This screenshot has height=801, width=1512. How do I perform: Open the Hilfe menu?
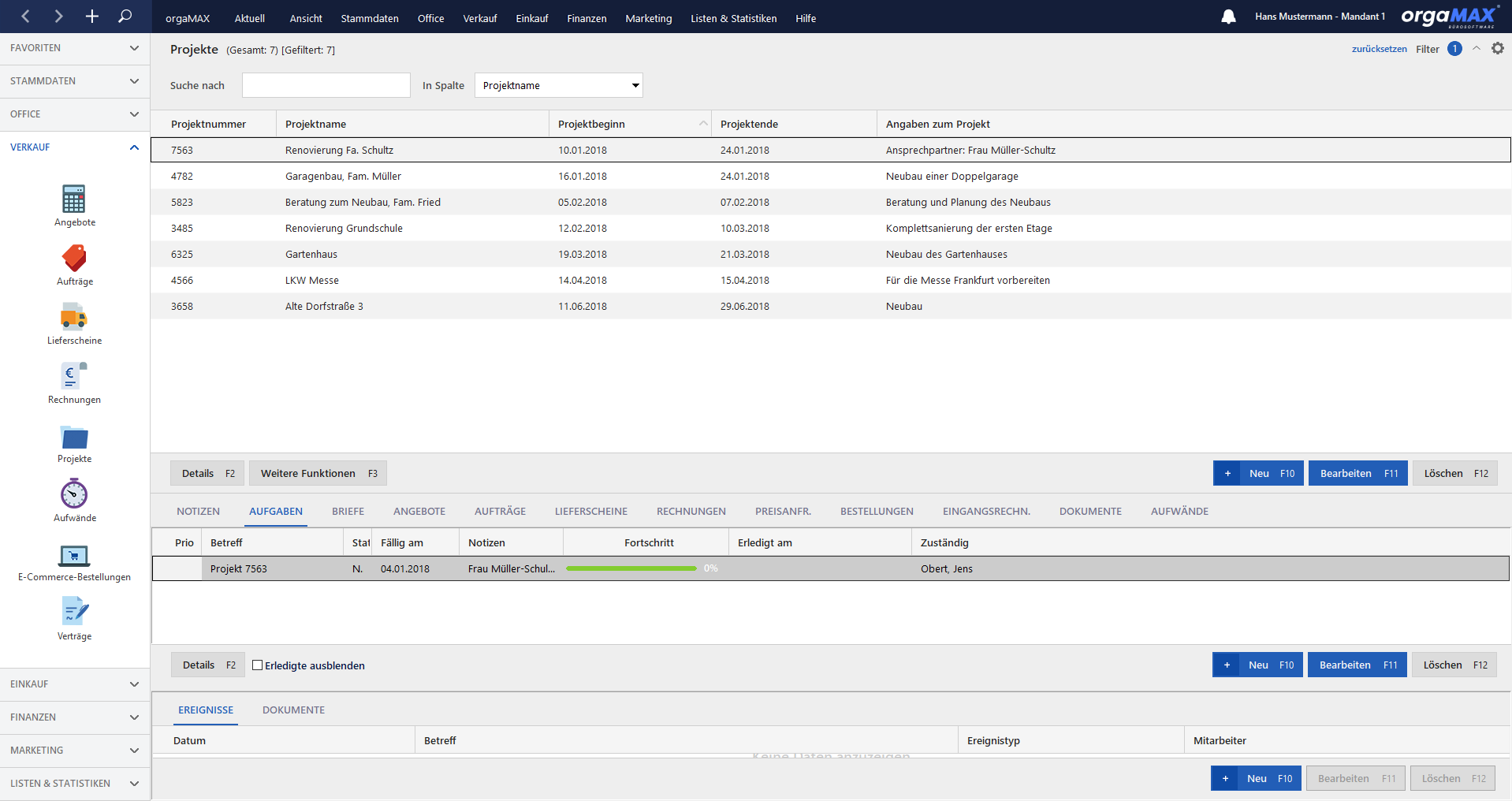click(x=806, y=18)
